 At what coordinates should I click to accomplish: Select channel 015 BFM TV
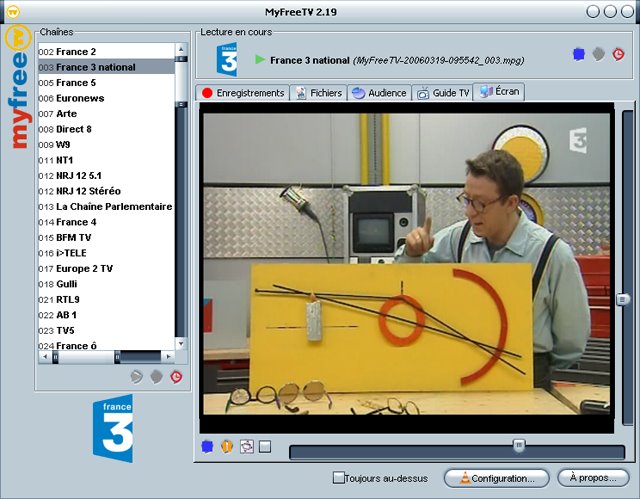[106, 238]
